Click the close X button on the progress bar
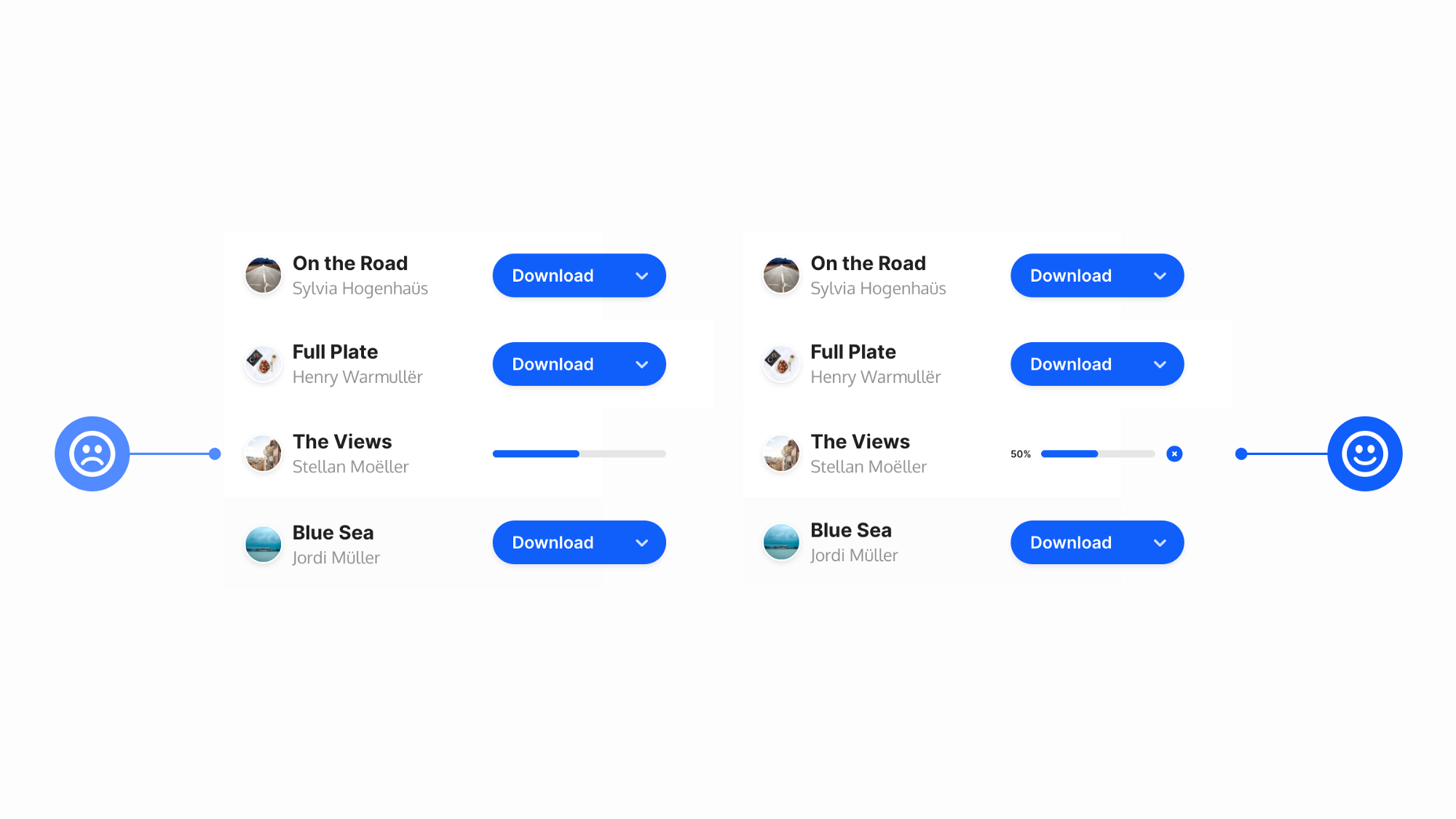1456x819 pixels. tap(1174, 453)
